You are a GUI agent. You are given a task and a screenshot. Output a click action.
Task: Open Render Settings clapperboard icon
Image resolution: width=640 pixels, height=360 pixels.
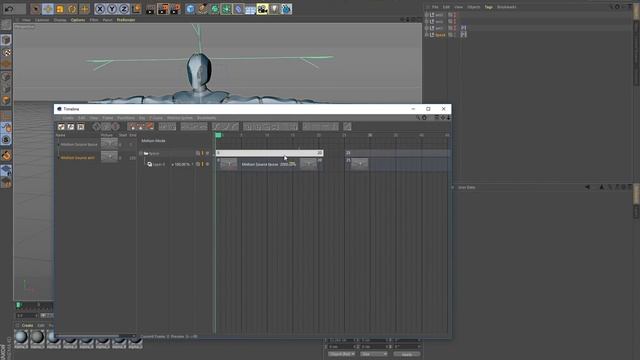click(175, 9)
